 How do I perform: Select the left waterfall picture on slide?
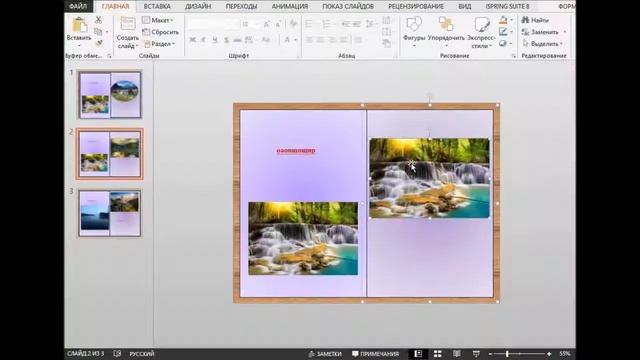(x=303, y=238)
